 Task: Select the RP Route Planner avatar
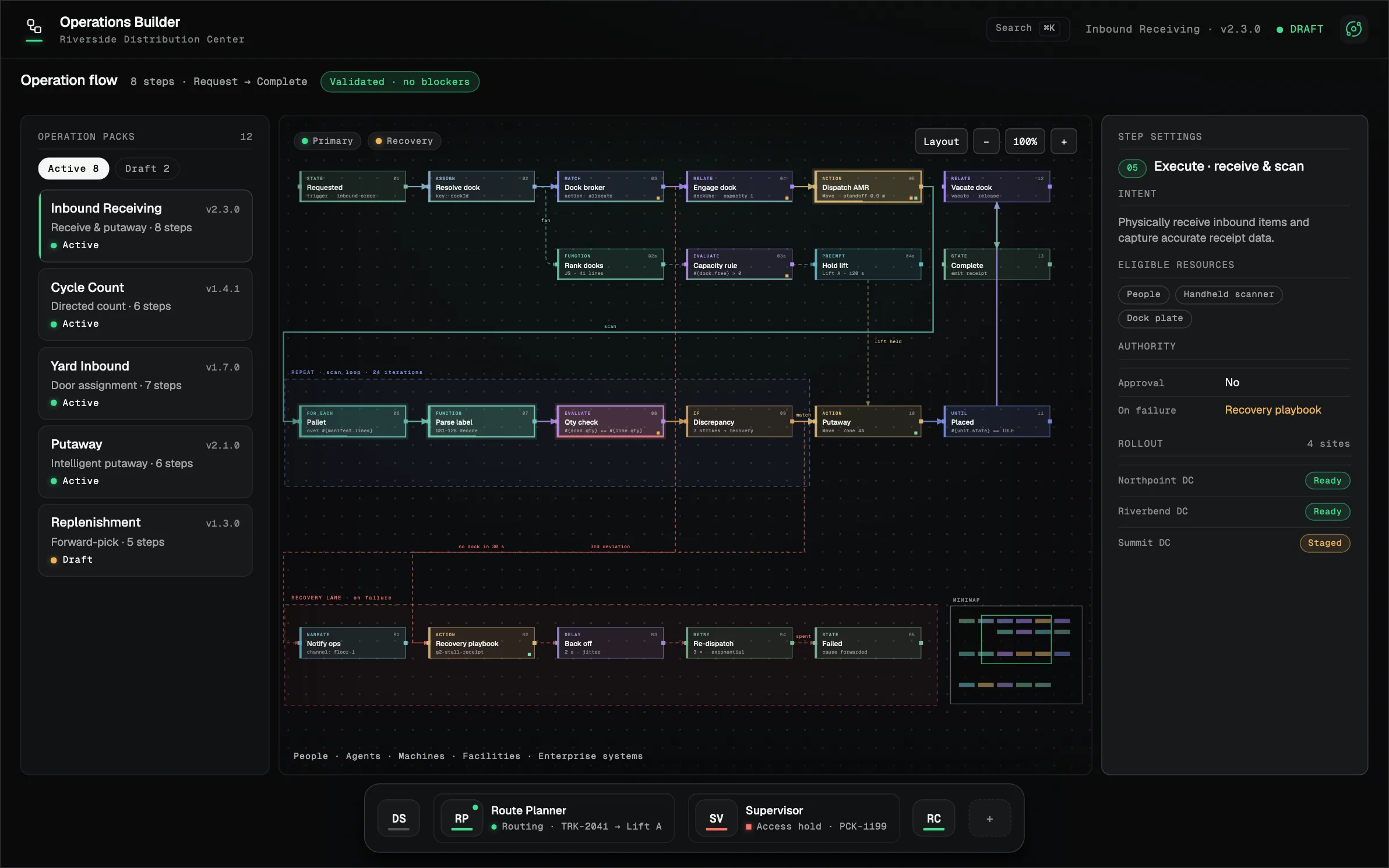(461, 818)
